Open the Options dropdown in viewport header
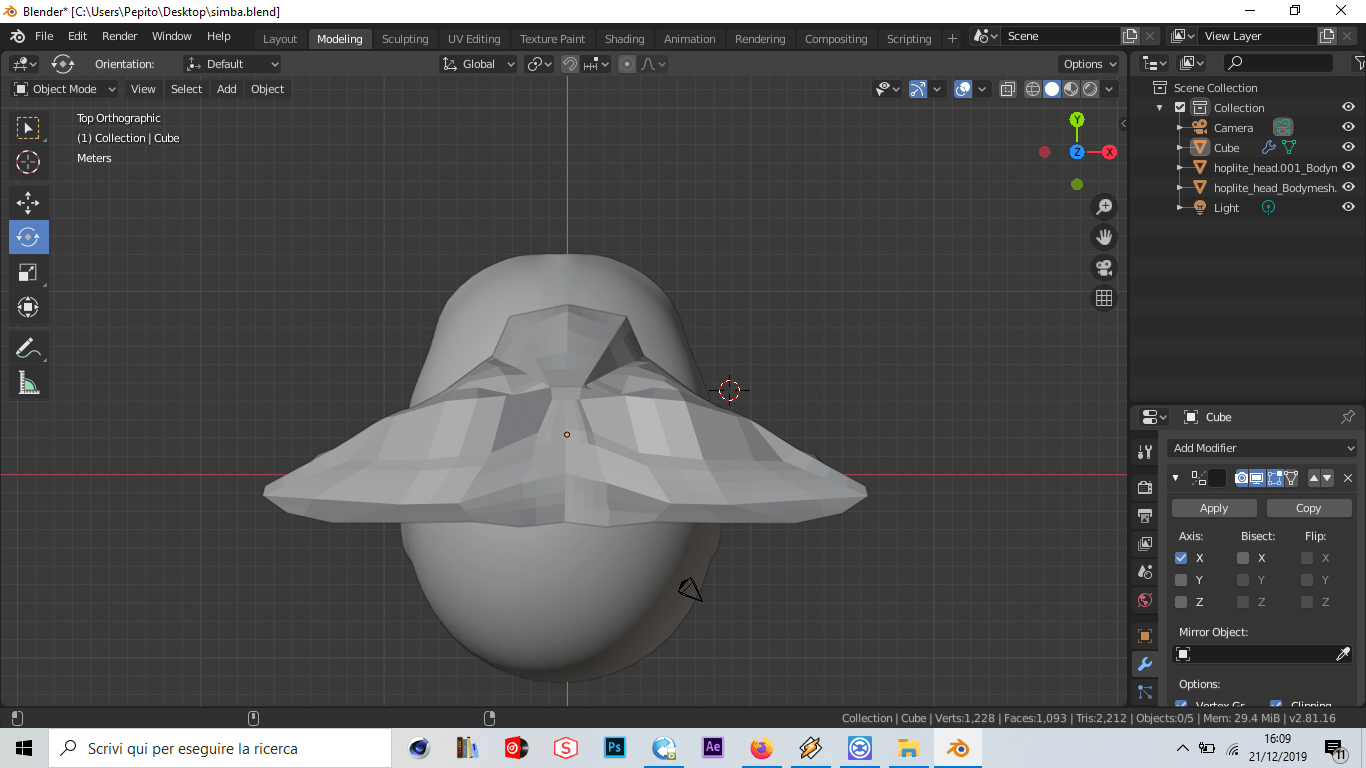Image resolution: width=1366 pixels, height=768 pixels. [x=1090, y=64]
